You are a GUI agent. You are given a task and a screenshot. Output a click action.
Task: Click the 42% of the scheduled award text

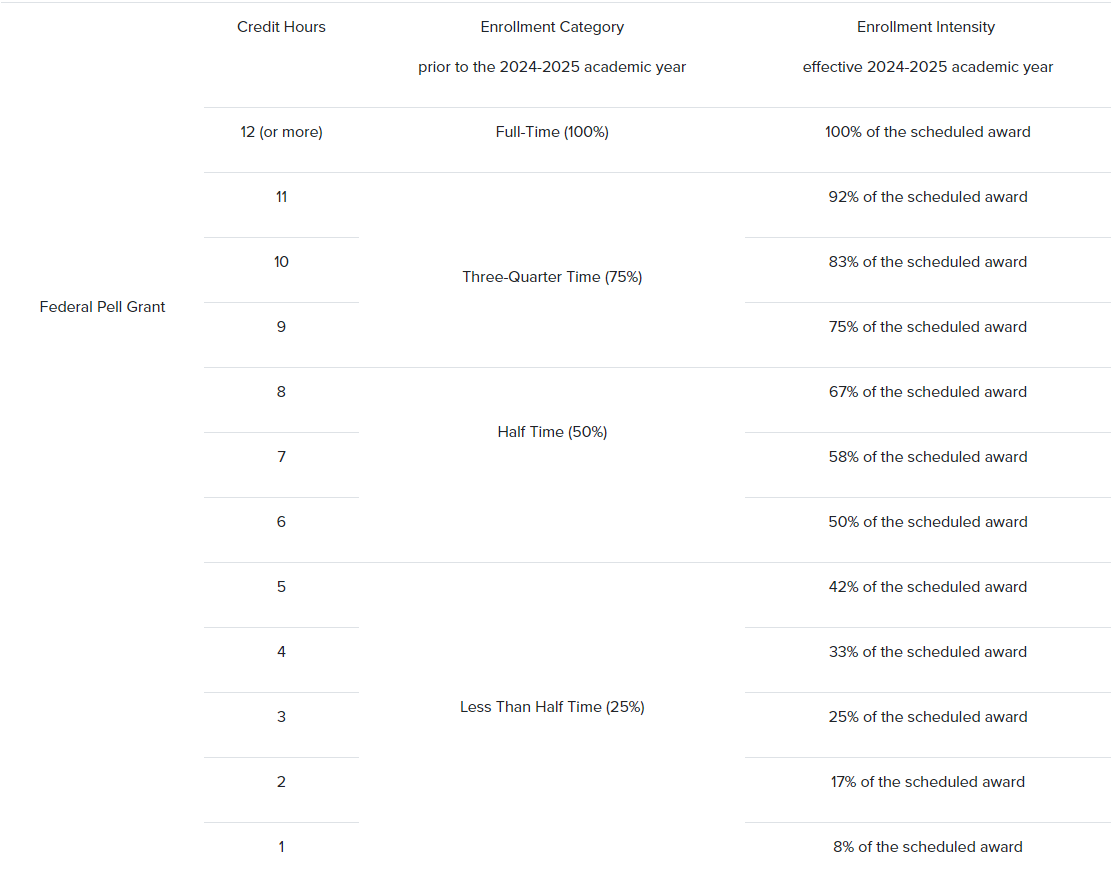click(927, 587)
